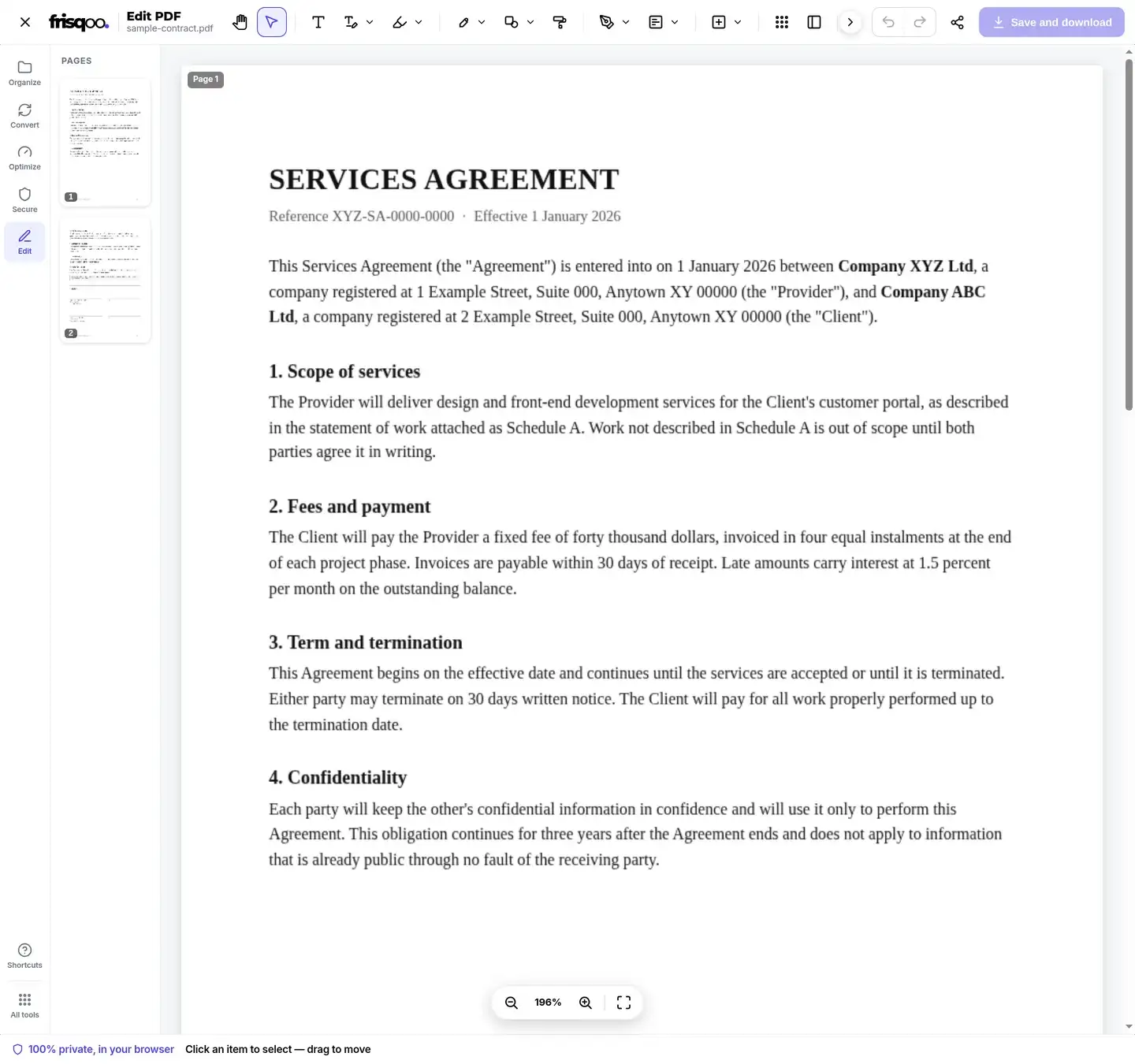Activate the arrow select tool
Screen dimensions: 1135x1064
[272, 22]
